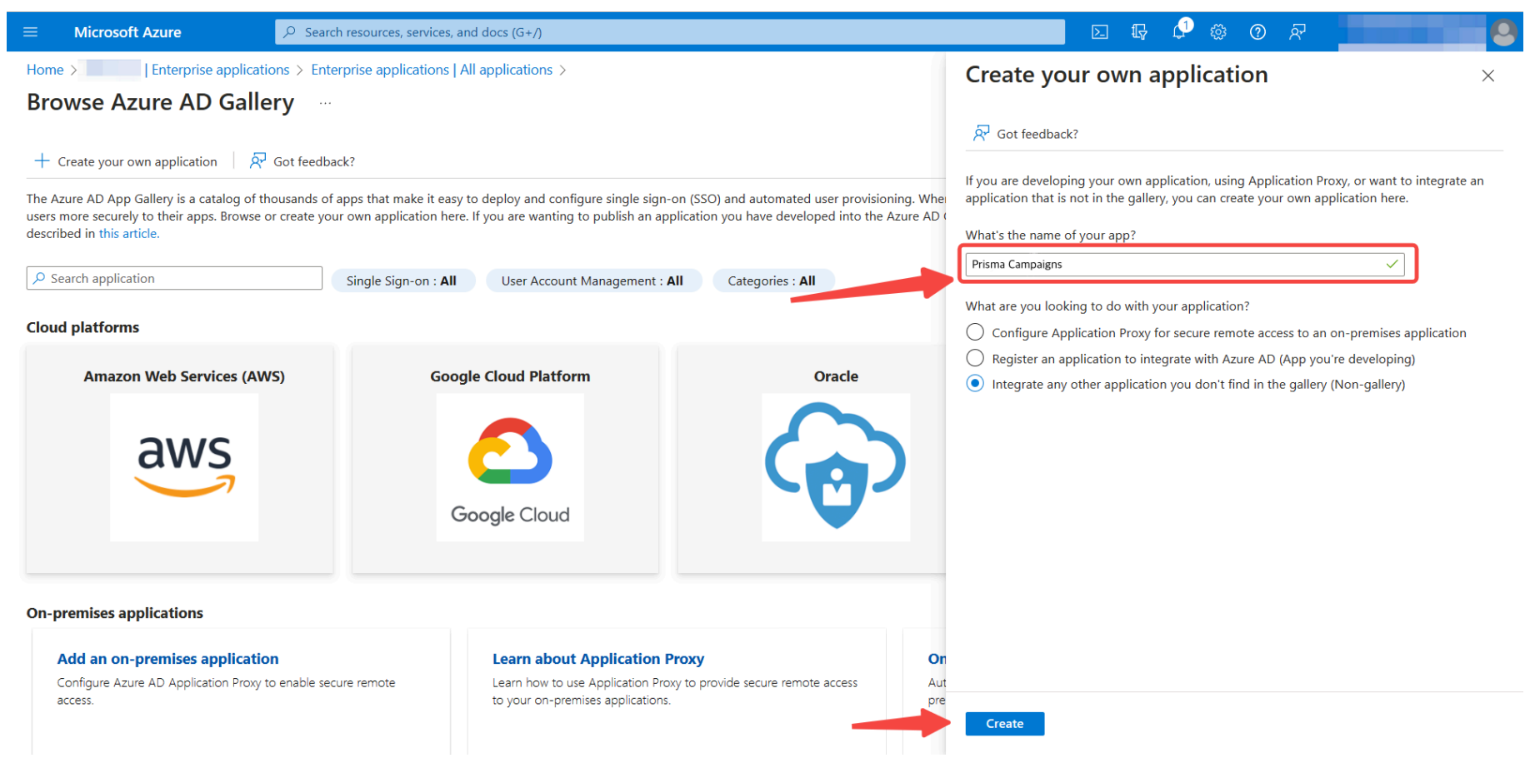This screenshot has height=763, width=1532.
Task: Click the ellipsis next to Browse Azure AD Gallery
Action: [x=325, y=103]
